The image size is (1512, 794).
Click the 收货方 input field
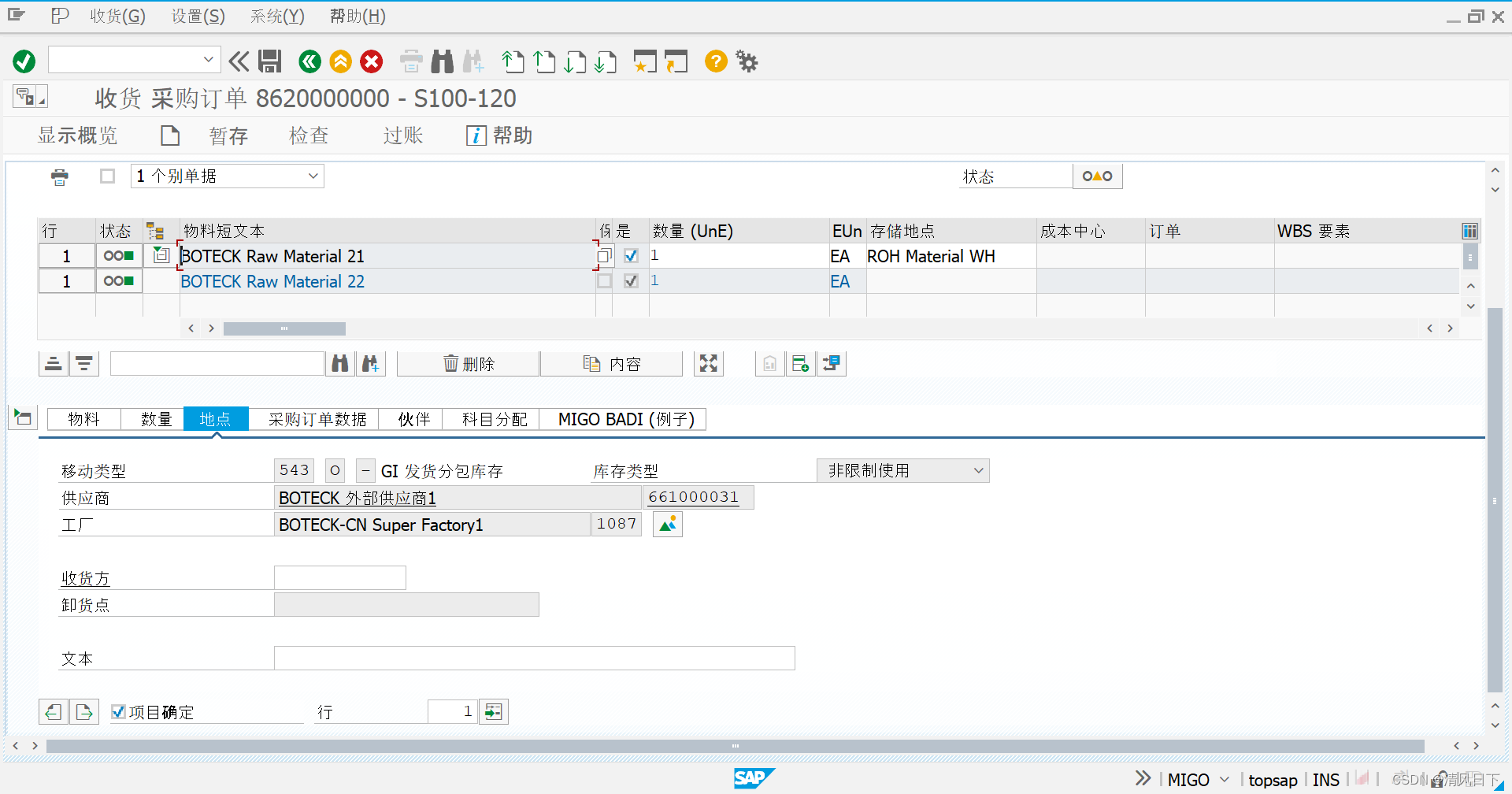click(340, 577)
